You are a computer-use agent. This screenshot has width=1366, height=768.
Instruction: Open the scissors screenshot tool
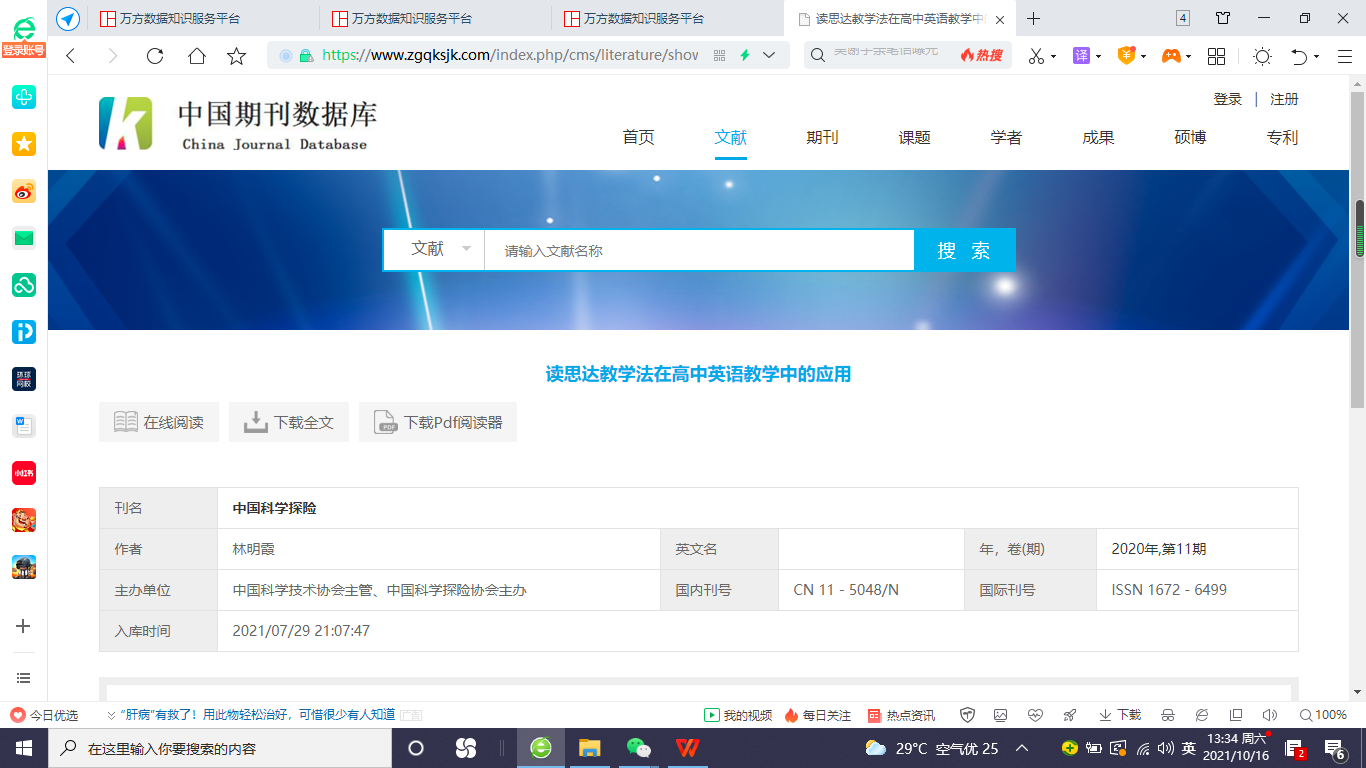click(x=1036, y=56)
